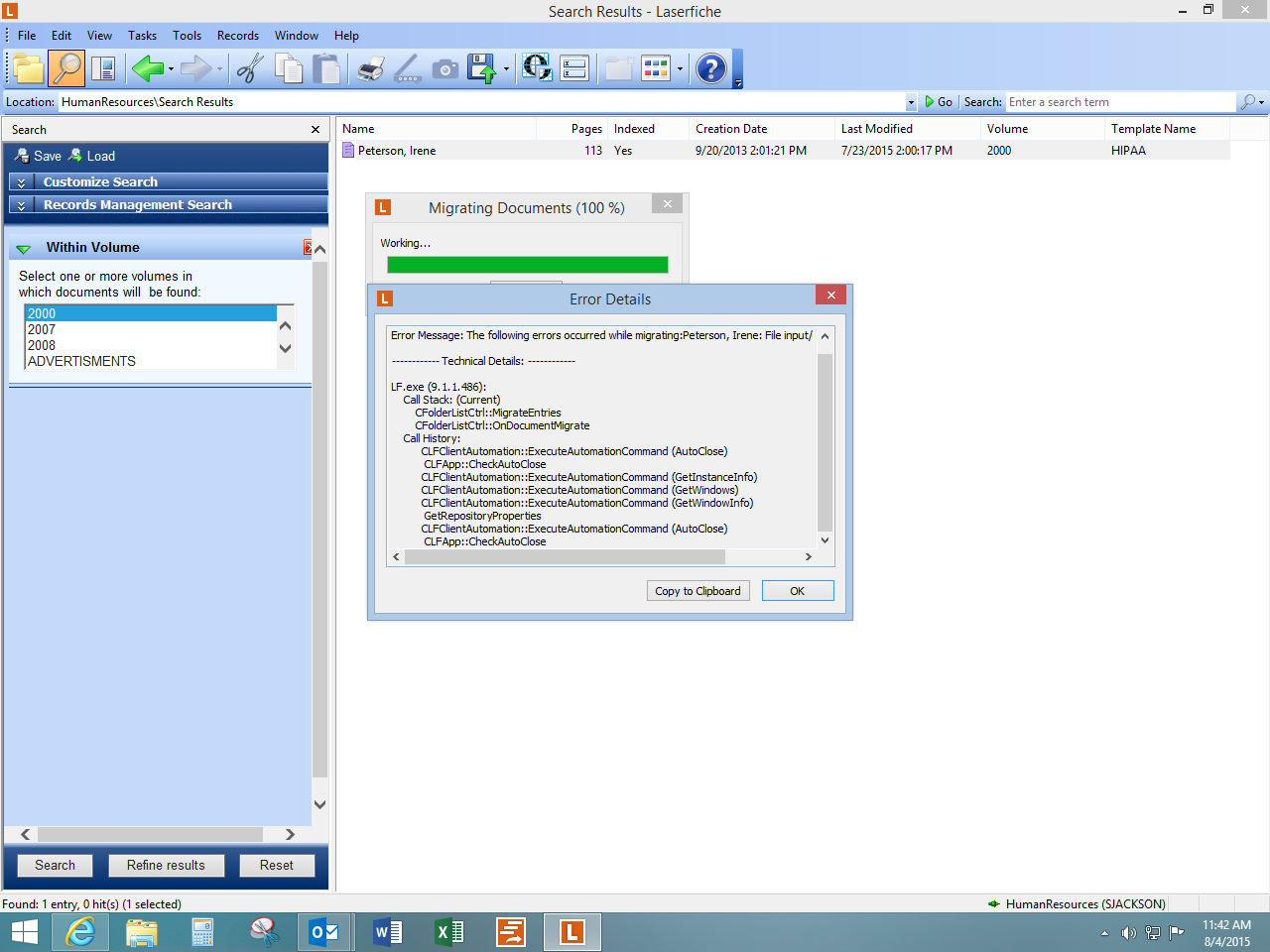Screen dimensions: 1270x952
Task: Open Help with the question mark icon
Action: pyautogui.click(x=710, y=68)
